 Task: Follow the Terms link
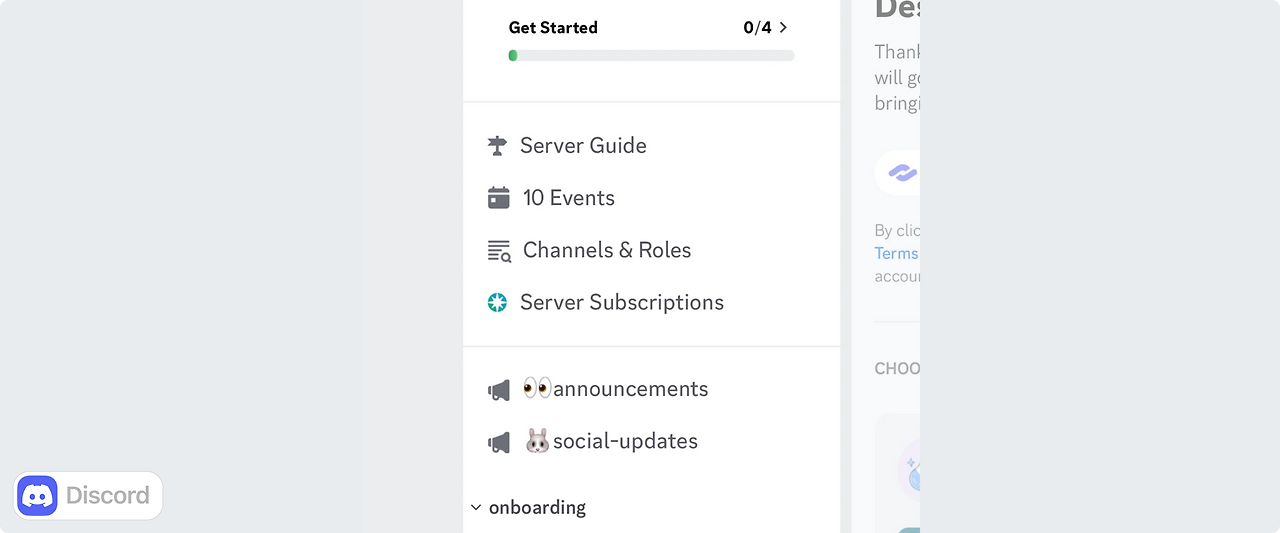tap(896, 254)
